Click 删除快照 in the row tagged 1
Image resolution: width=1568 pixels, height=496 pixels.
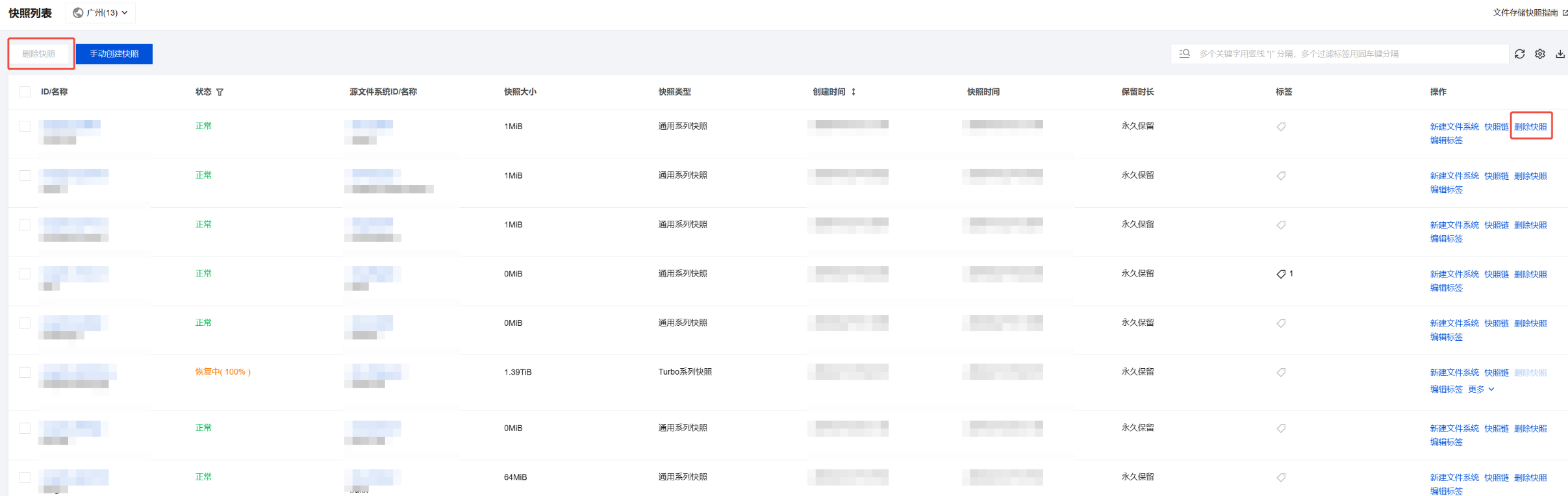[x=1530, y=275]
